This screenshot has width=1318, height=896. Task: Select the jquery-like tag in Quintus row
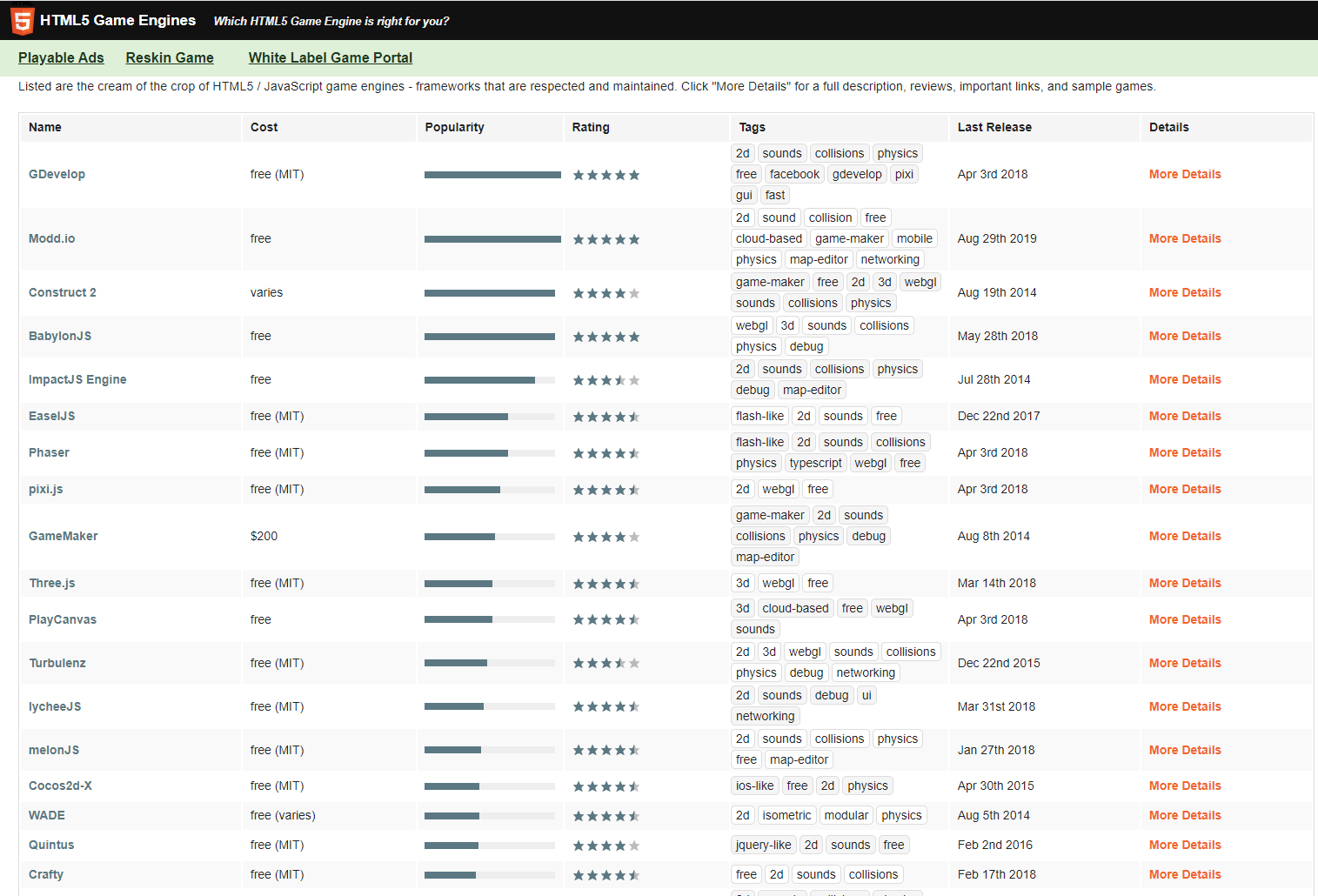pyautogui.click(x=764, y=845)
